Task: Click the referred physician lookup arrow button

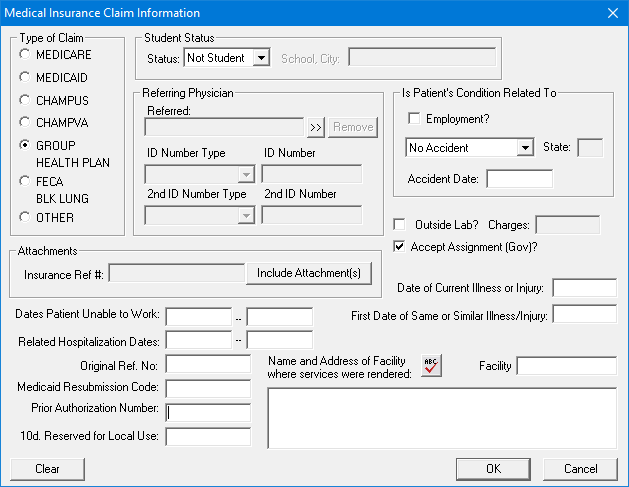Action: tap(316, 127)
